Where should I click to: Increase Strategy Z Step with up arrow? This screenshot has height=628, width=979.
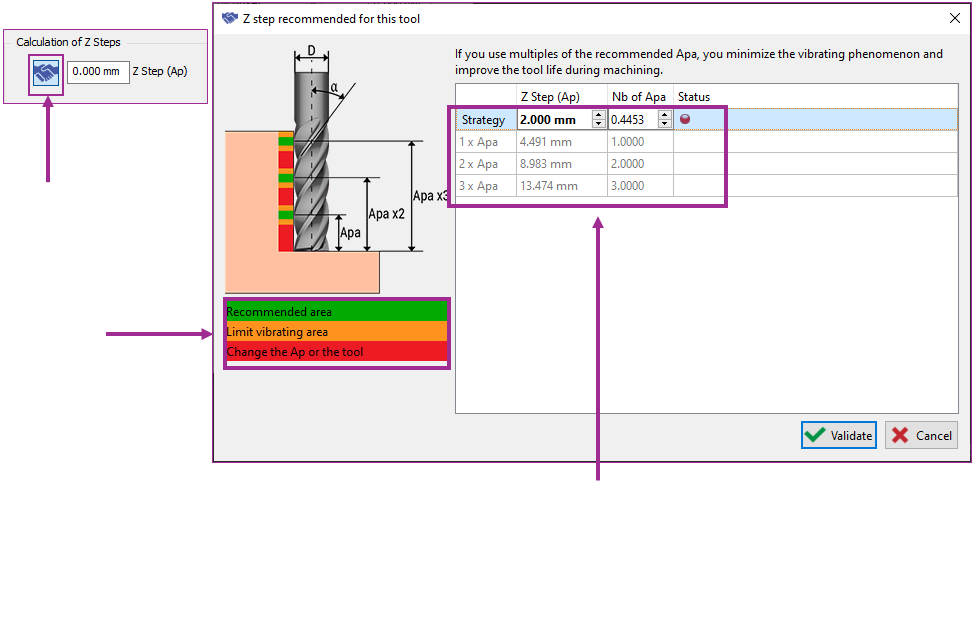pyautogui.click(x=598, y=115)
